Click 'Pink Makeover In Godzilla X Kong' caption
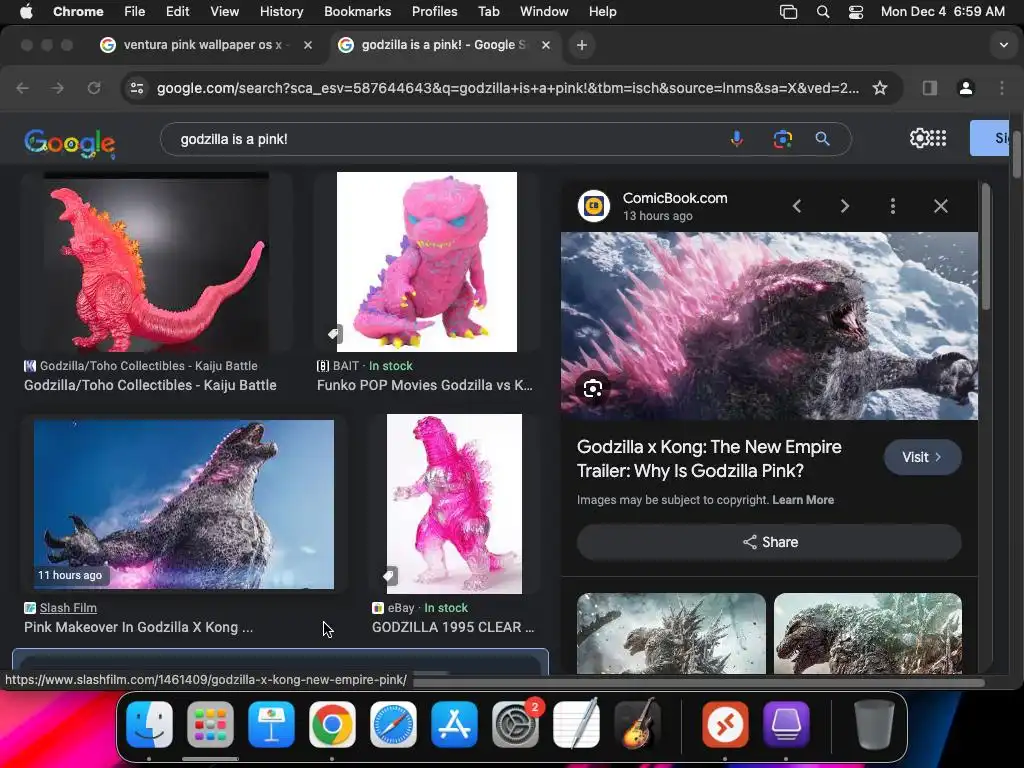The image size is (1024, 768). pos(138,628)
